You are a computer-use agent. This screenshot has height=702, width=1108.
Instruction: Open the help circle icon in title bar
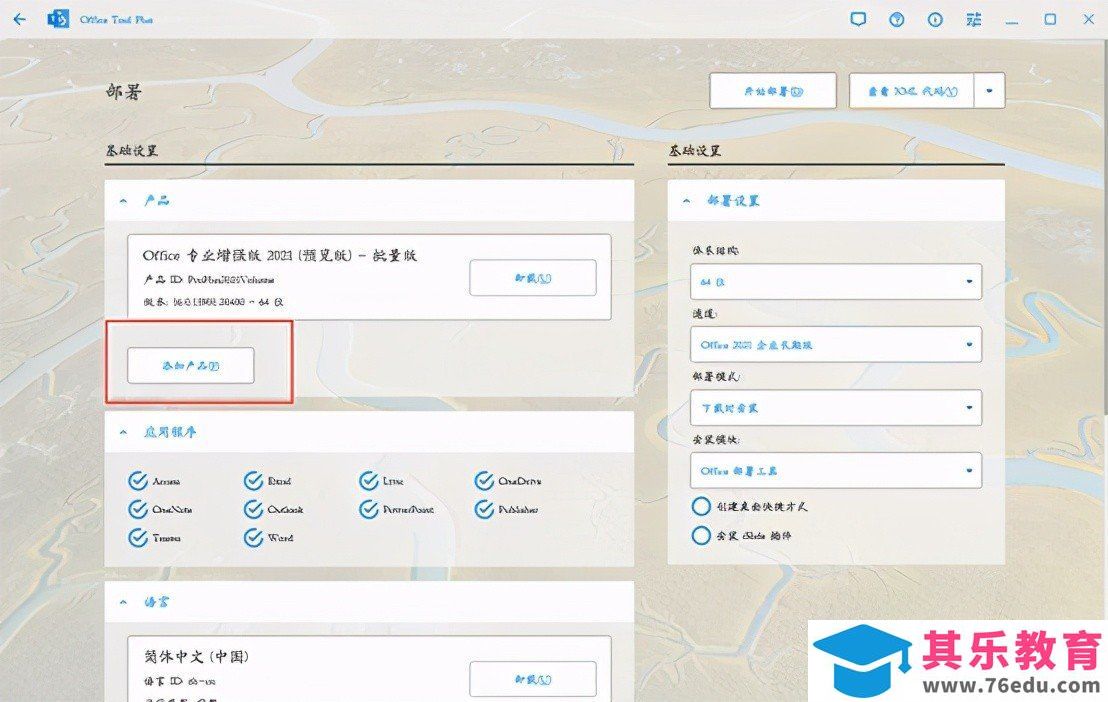897,19
